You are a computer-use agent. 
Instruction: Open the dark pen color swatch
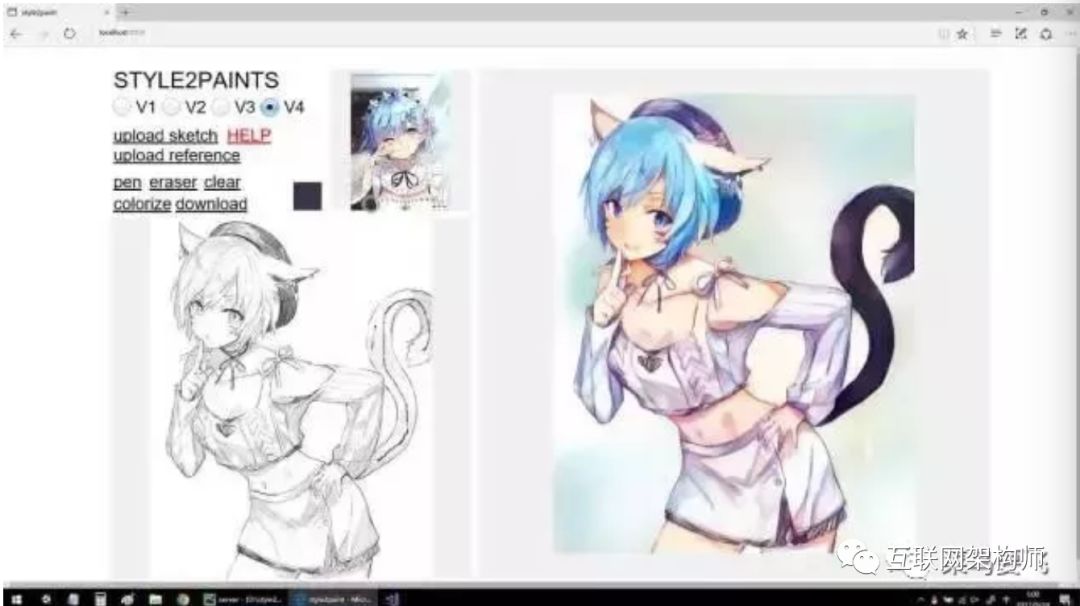(307, 196)
